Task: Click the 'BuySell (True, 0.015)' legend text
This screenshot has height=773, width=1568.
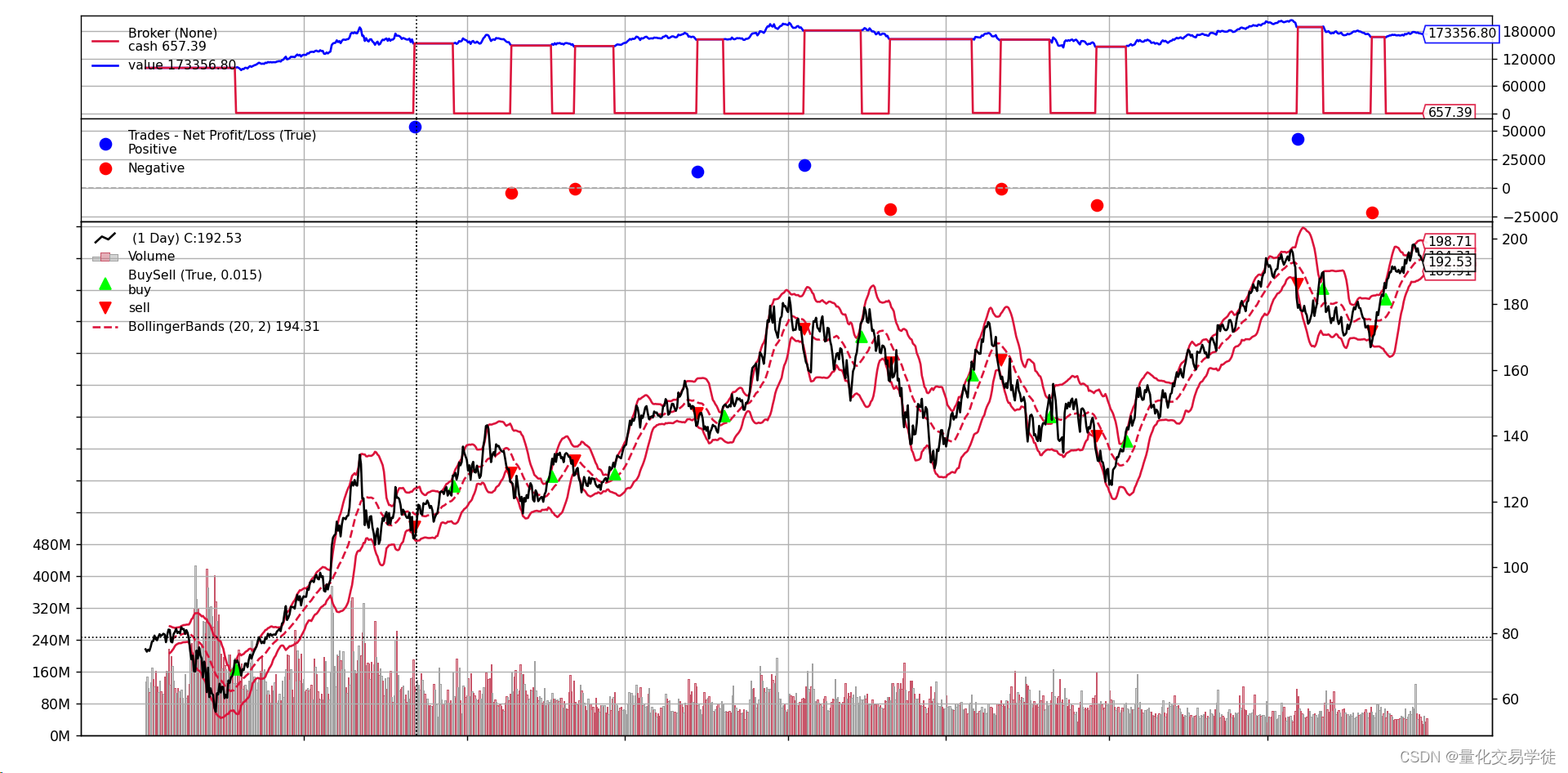Action: (x=194, y=275)
